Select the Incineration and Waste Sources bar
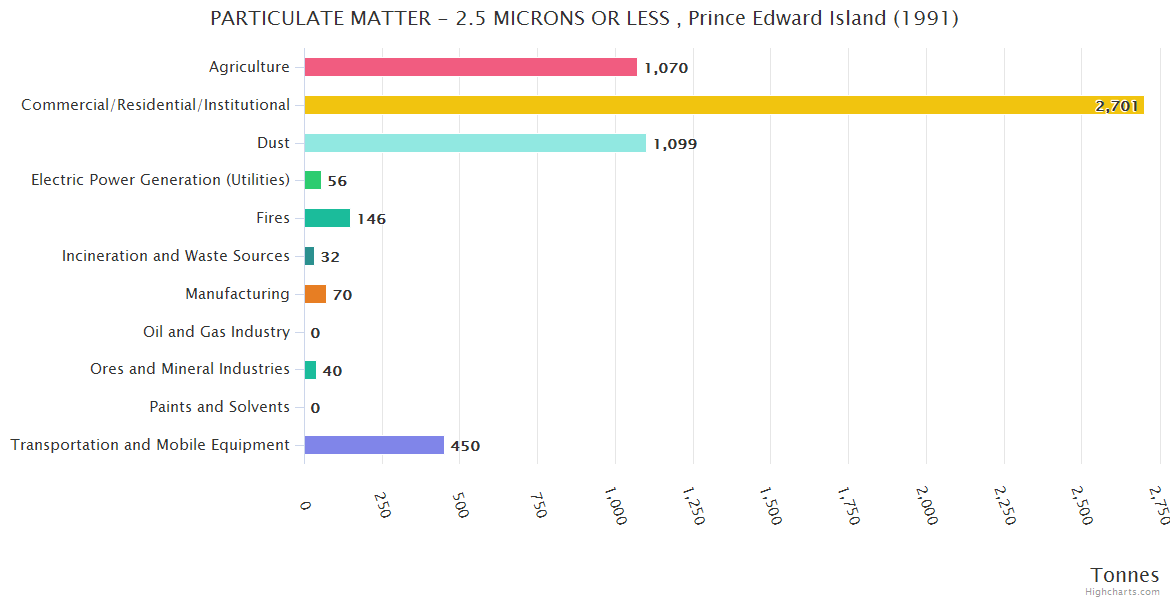1170x600 pixels. (309, 256)
